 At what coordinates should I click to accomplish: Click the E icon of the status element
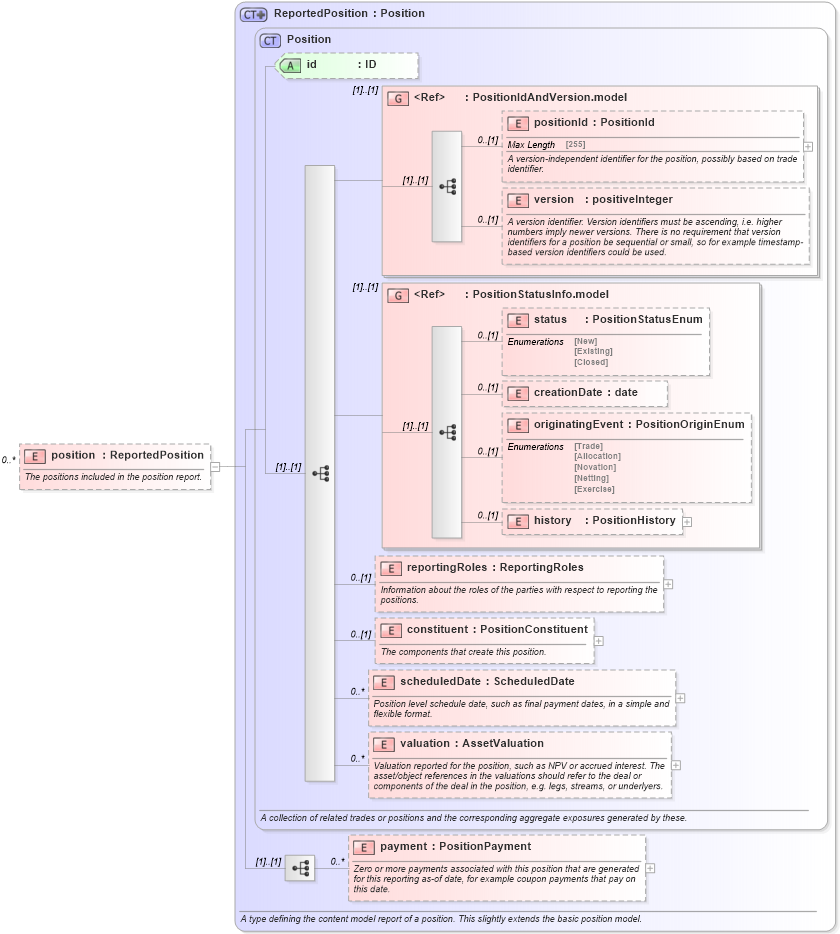click(x=518, y=319)
